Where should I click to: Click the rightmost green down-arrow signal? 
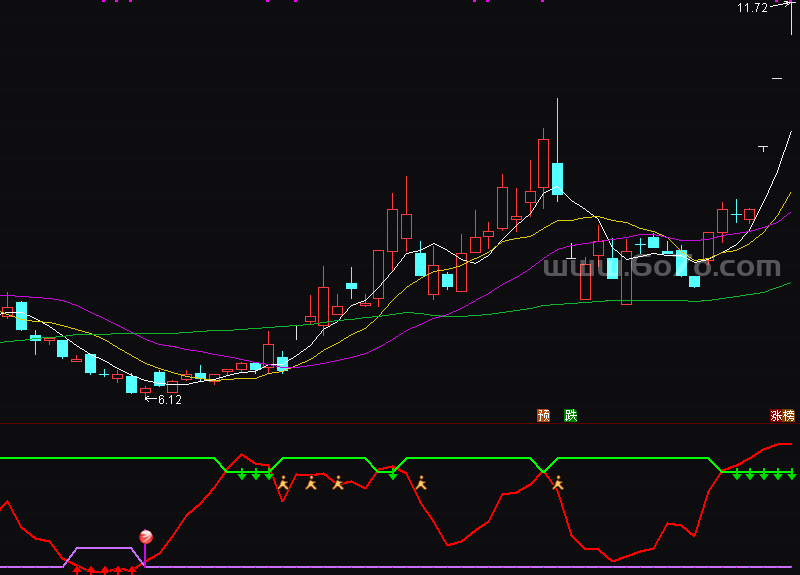[x=791, y=474]
